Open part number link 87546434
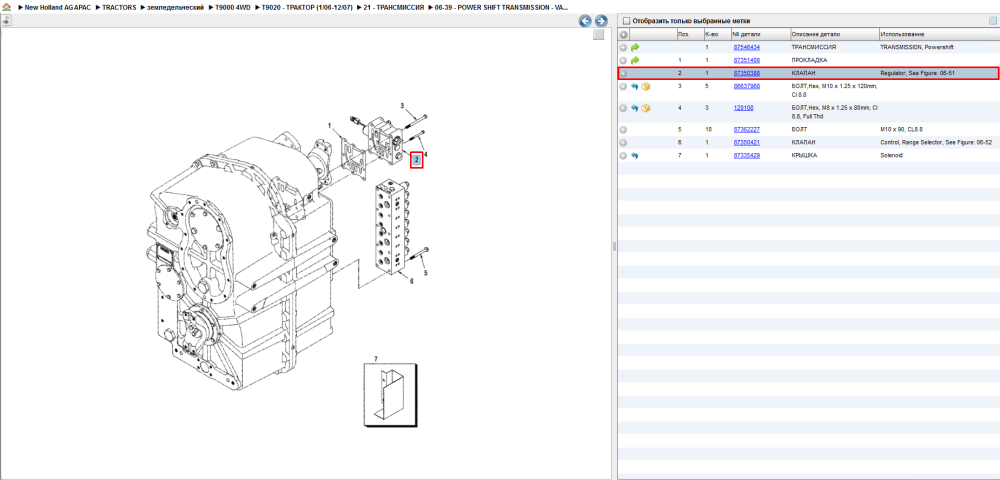This screenshot has width=1000, height=480. click(x=746, y=47)
